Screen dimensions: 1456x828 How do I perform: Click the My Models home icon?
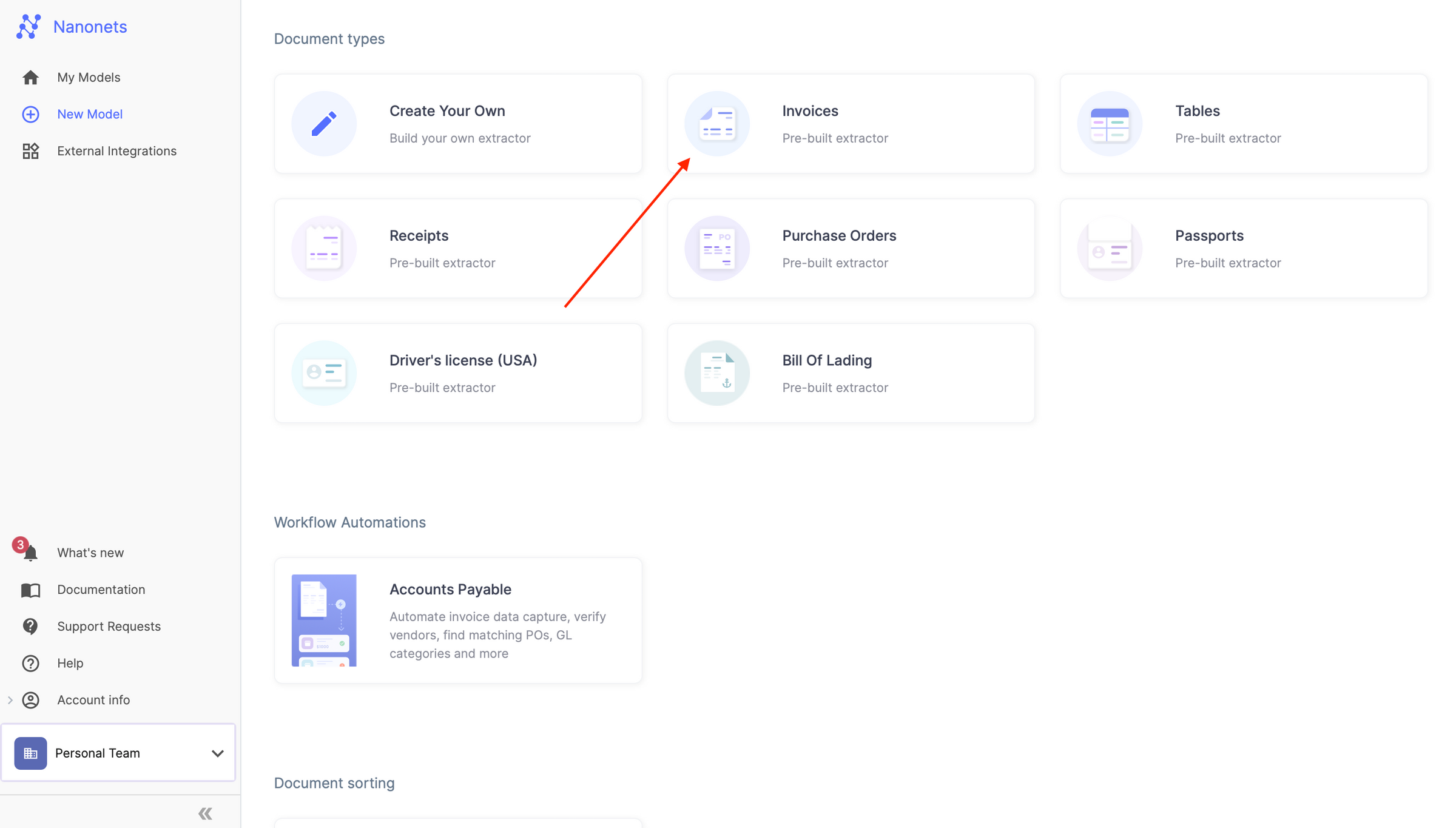(x=30, y=78)
